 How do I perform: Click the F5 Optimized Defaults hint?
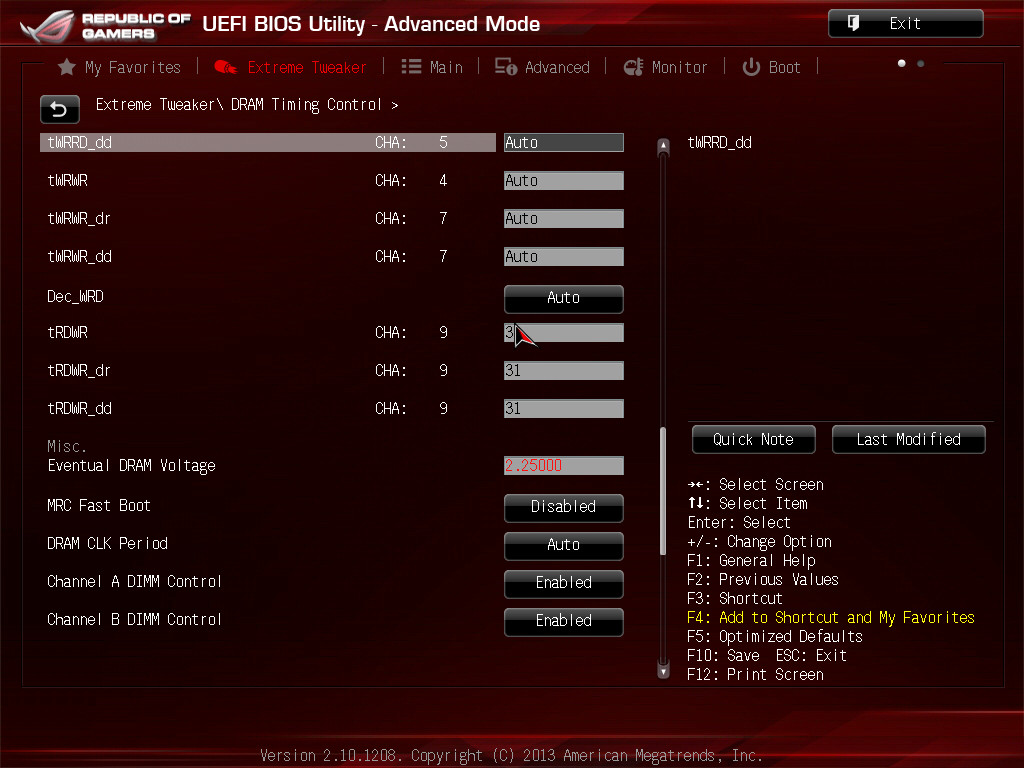775,636
